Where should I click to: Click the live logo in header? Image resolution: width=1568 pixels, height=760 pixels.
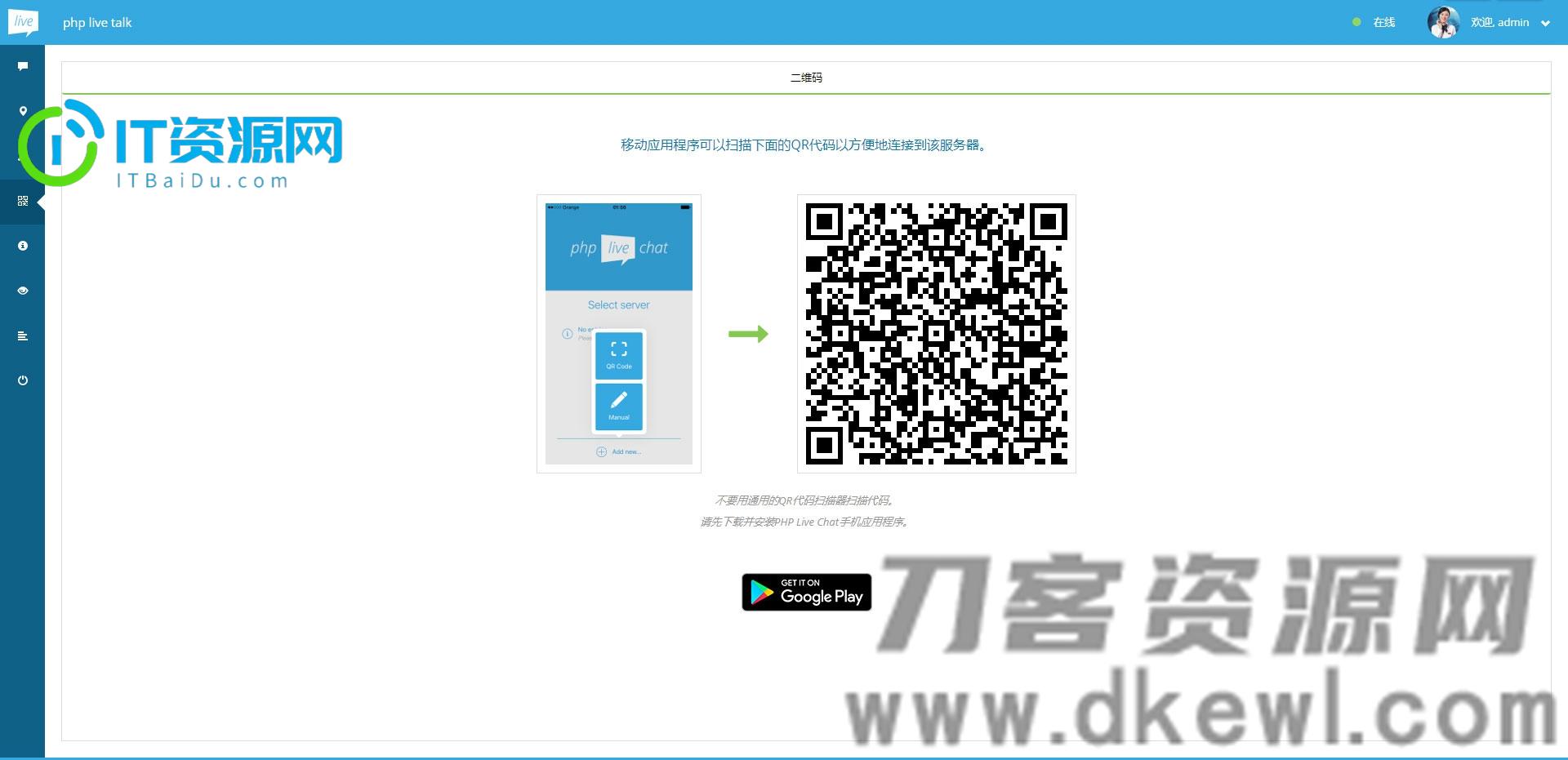tap(24, 22)
